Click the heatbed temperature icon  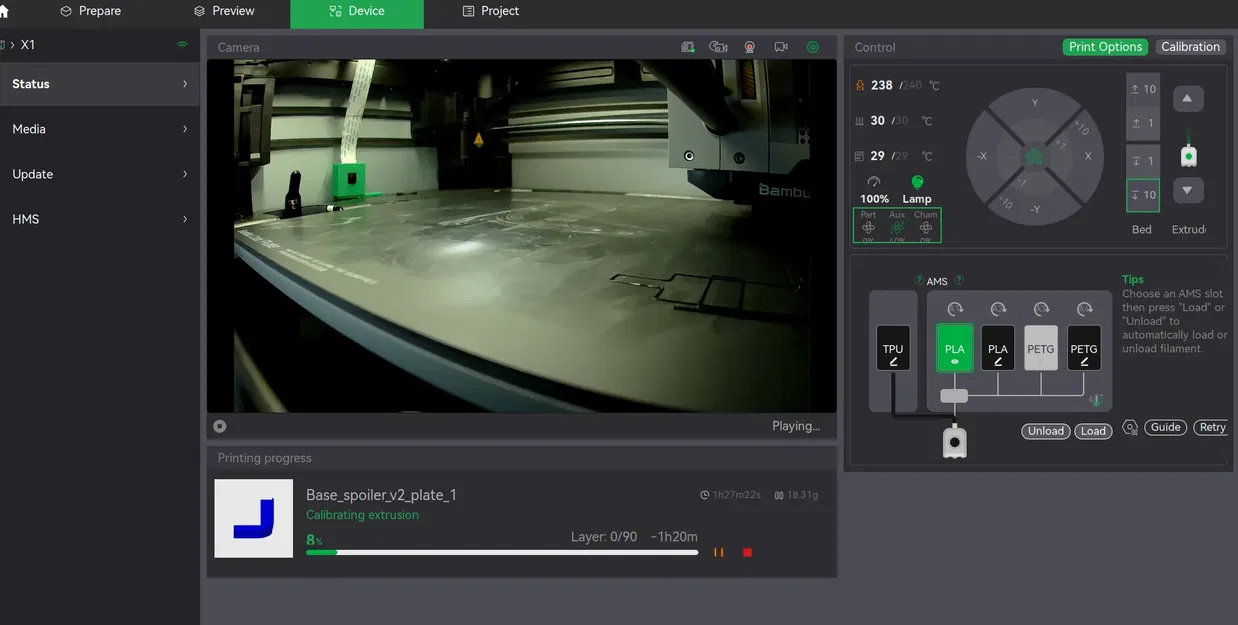coord(859,121)
